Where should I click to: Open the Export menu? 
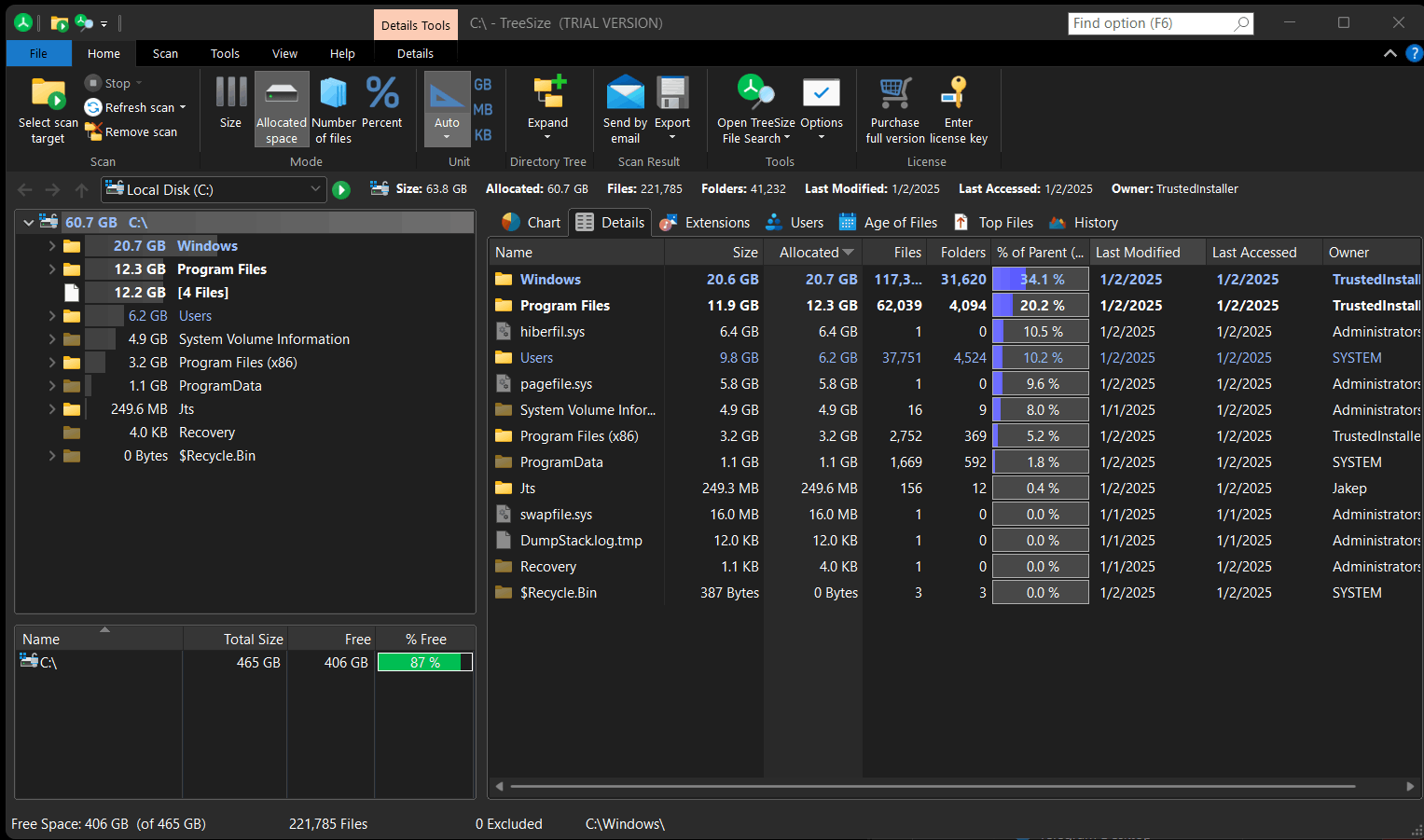[672, 109]
